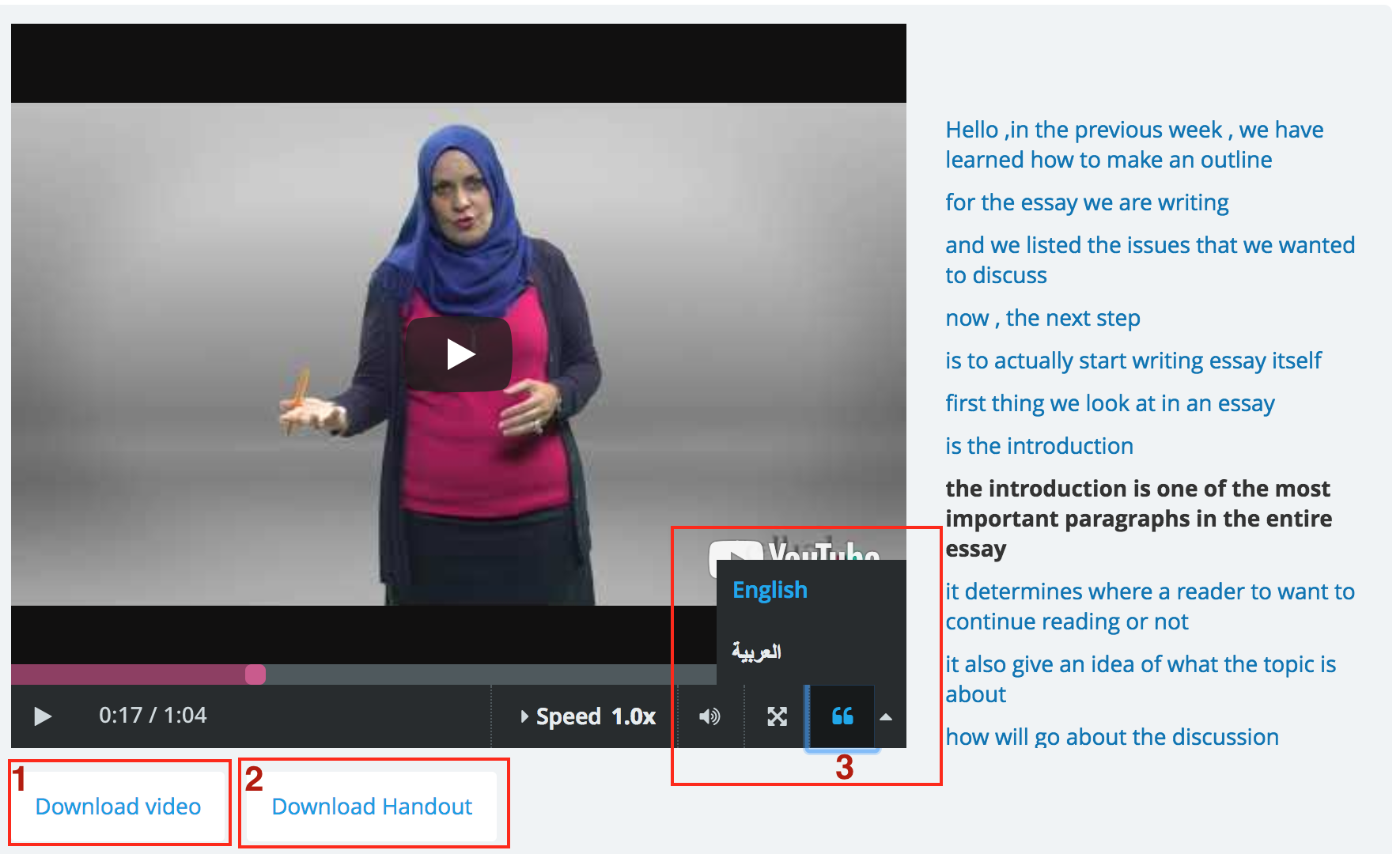This screenshot has height=854, width=1400.
Task: Open the Speed 1.0x menu
Action: (x=588, y=716)
